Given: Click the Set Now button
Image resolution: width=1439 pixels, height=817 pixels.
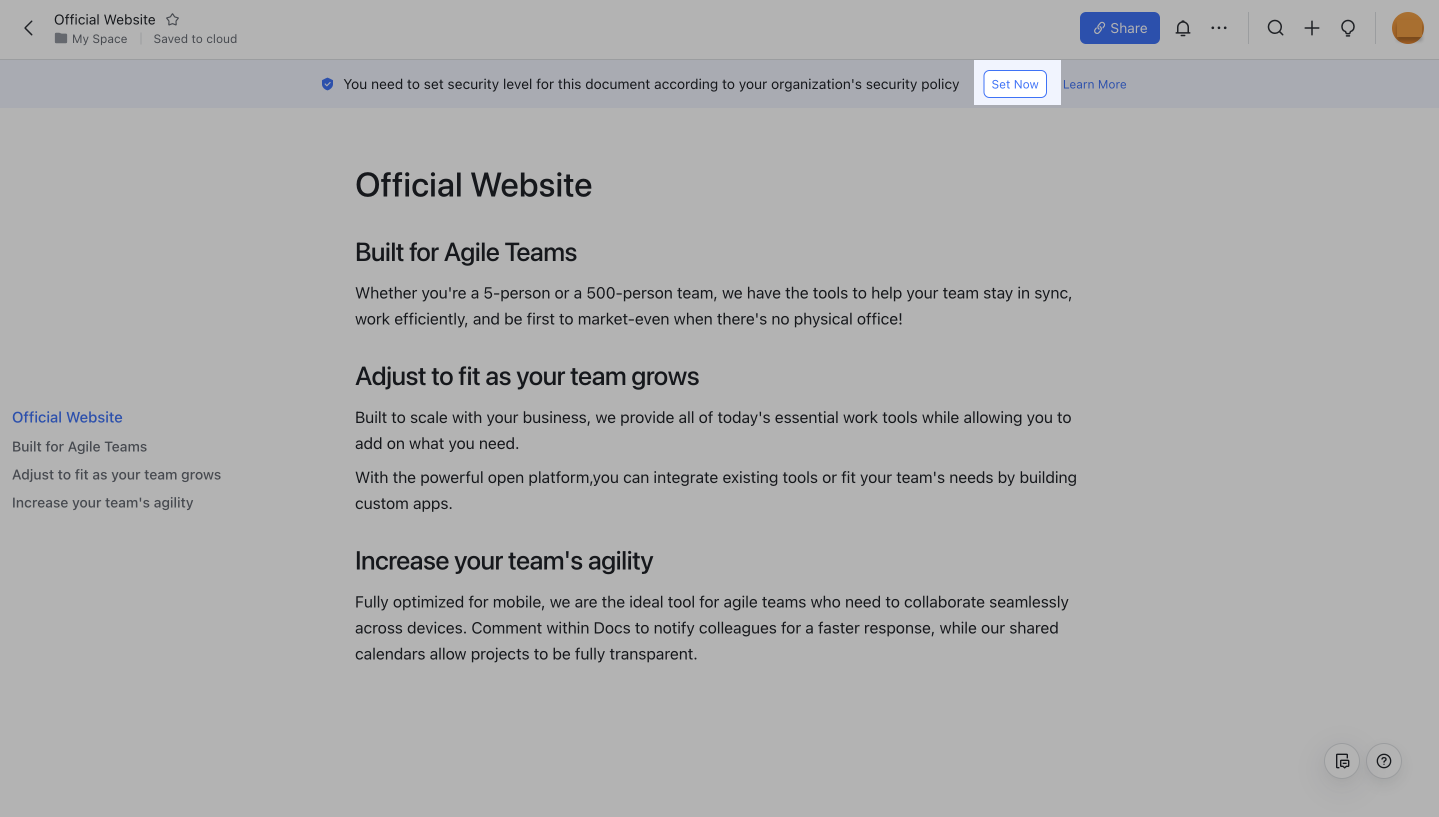Looking at the screenshot, I should click(1015, 84).
